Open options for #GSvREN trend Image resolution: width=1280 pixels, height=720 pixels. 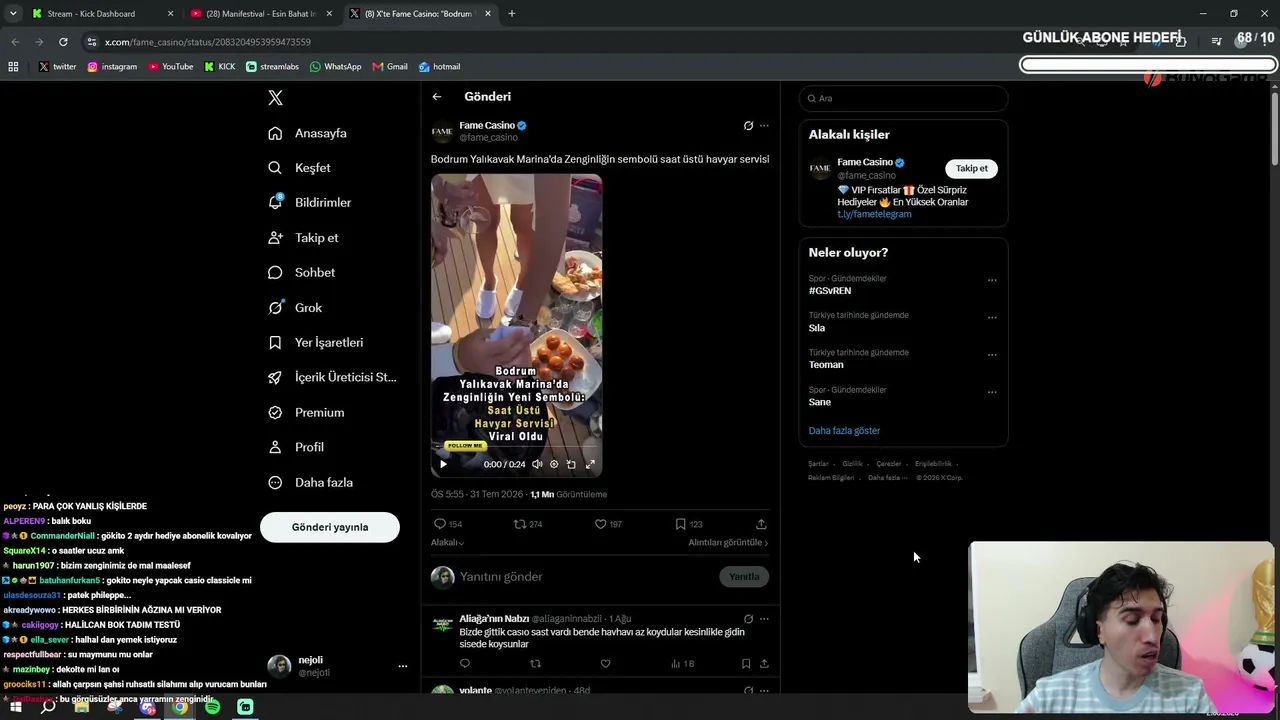point(992,280)
